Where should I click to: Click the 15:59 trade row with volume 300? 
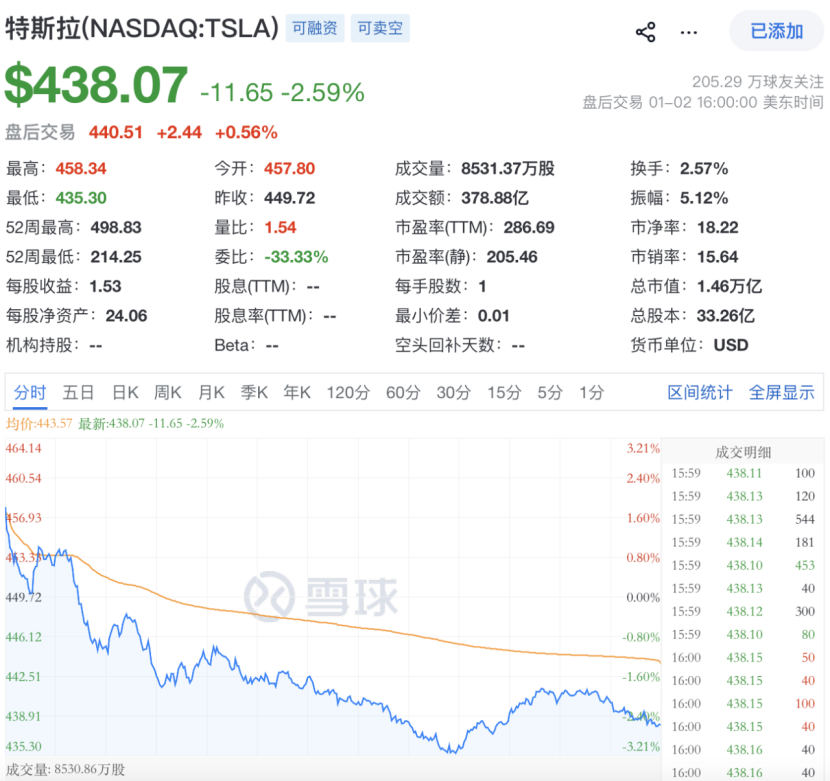click(743, 612)
